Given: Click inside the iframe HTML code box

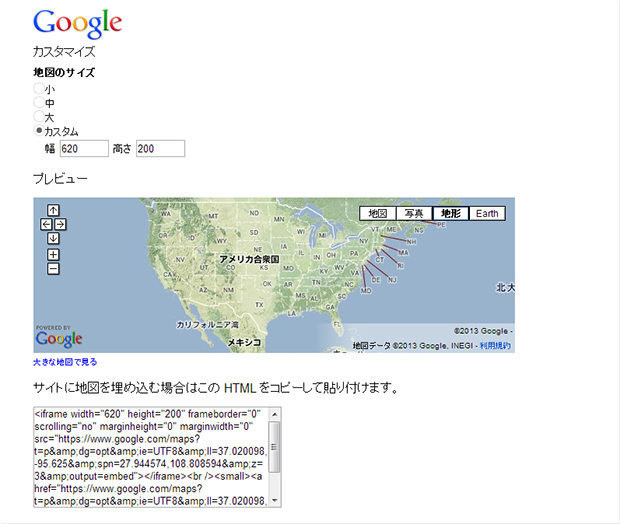Looking at the screenshot, I should click(151, 457).
